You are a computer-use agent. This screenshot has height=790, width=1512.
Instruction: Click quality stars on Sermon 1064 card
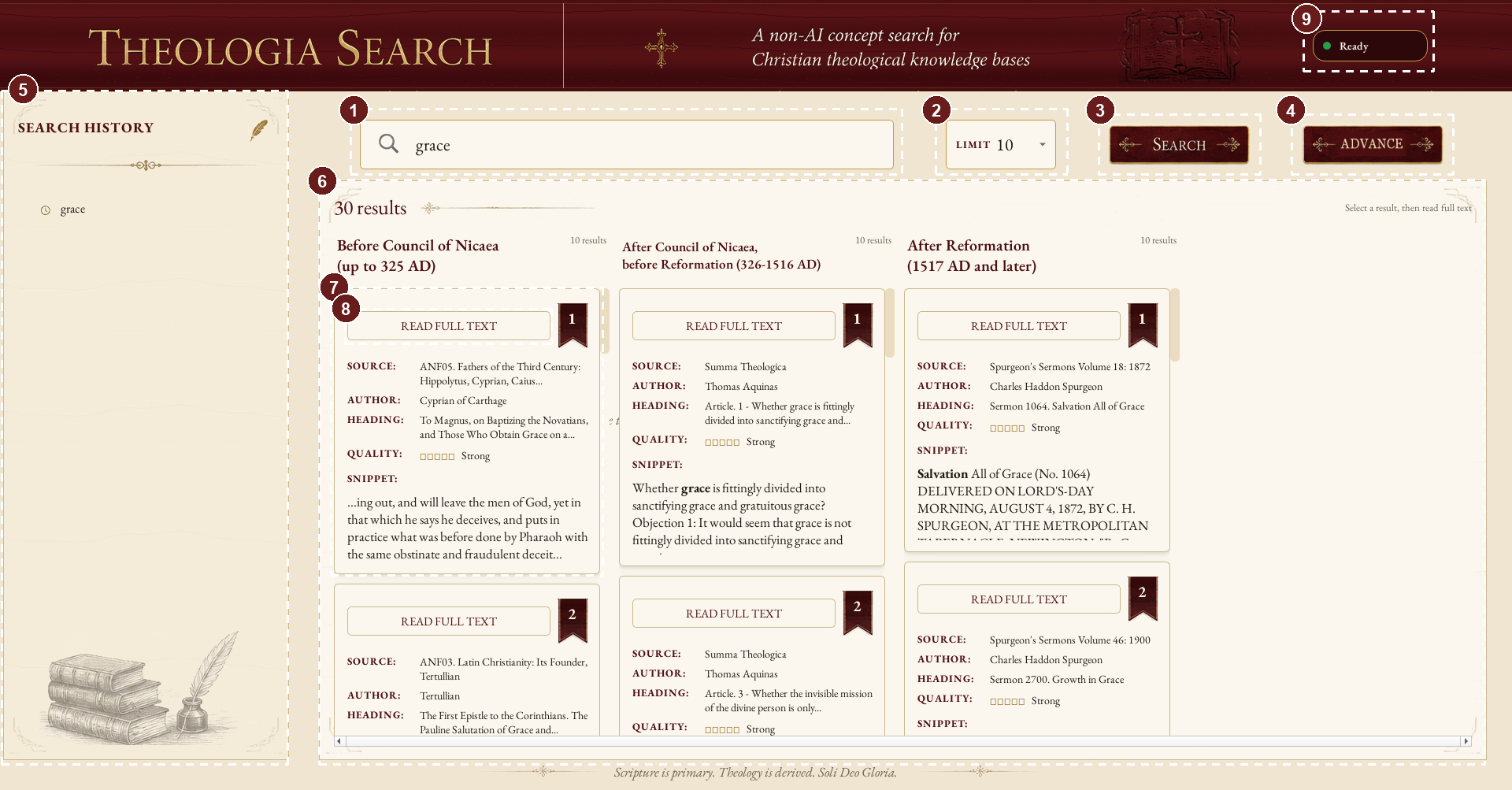tap(1007, 428)
